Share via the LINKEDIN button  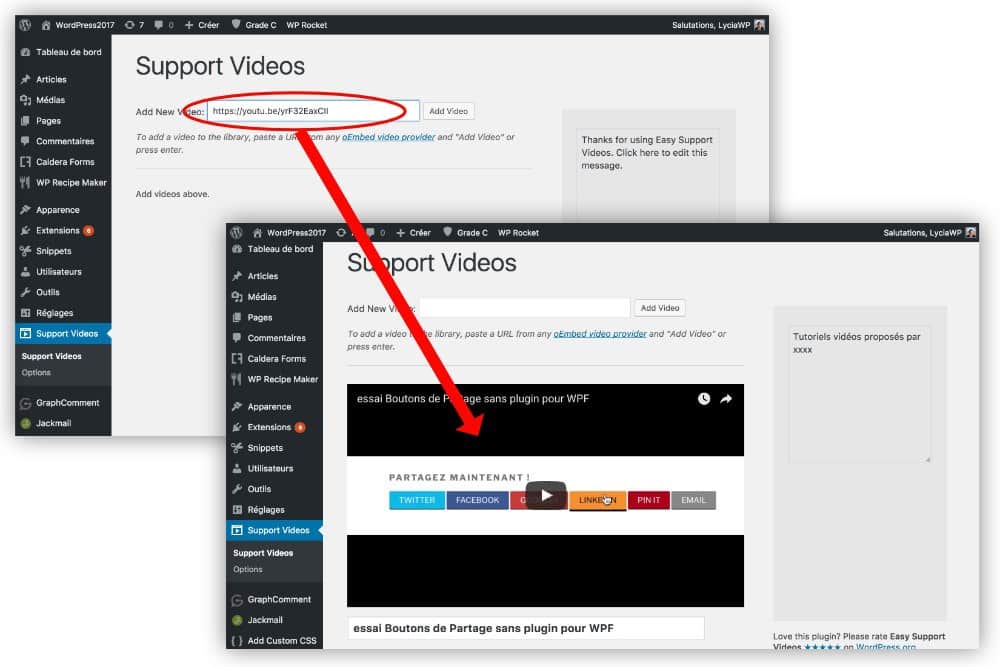pos(597,500)
